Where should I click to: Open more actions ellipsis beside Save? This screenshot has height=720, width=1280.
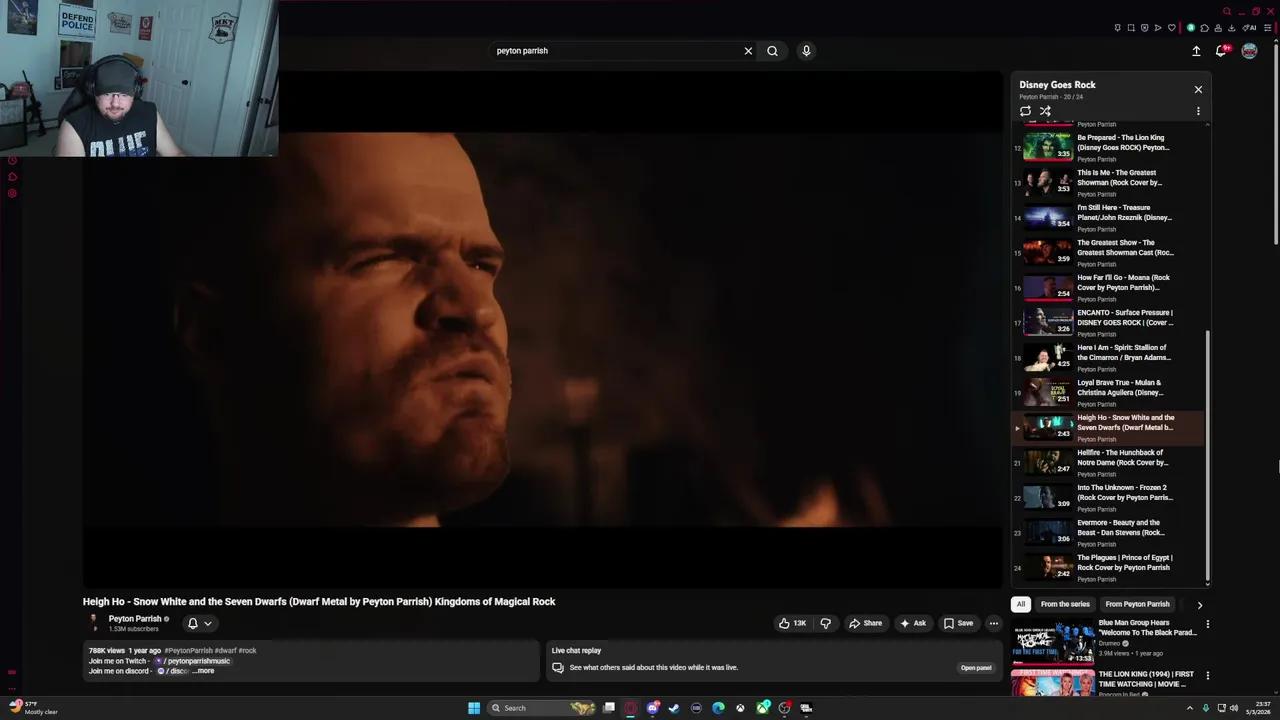993,623
